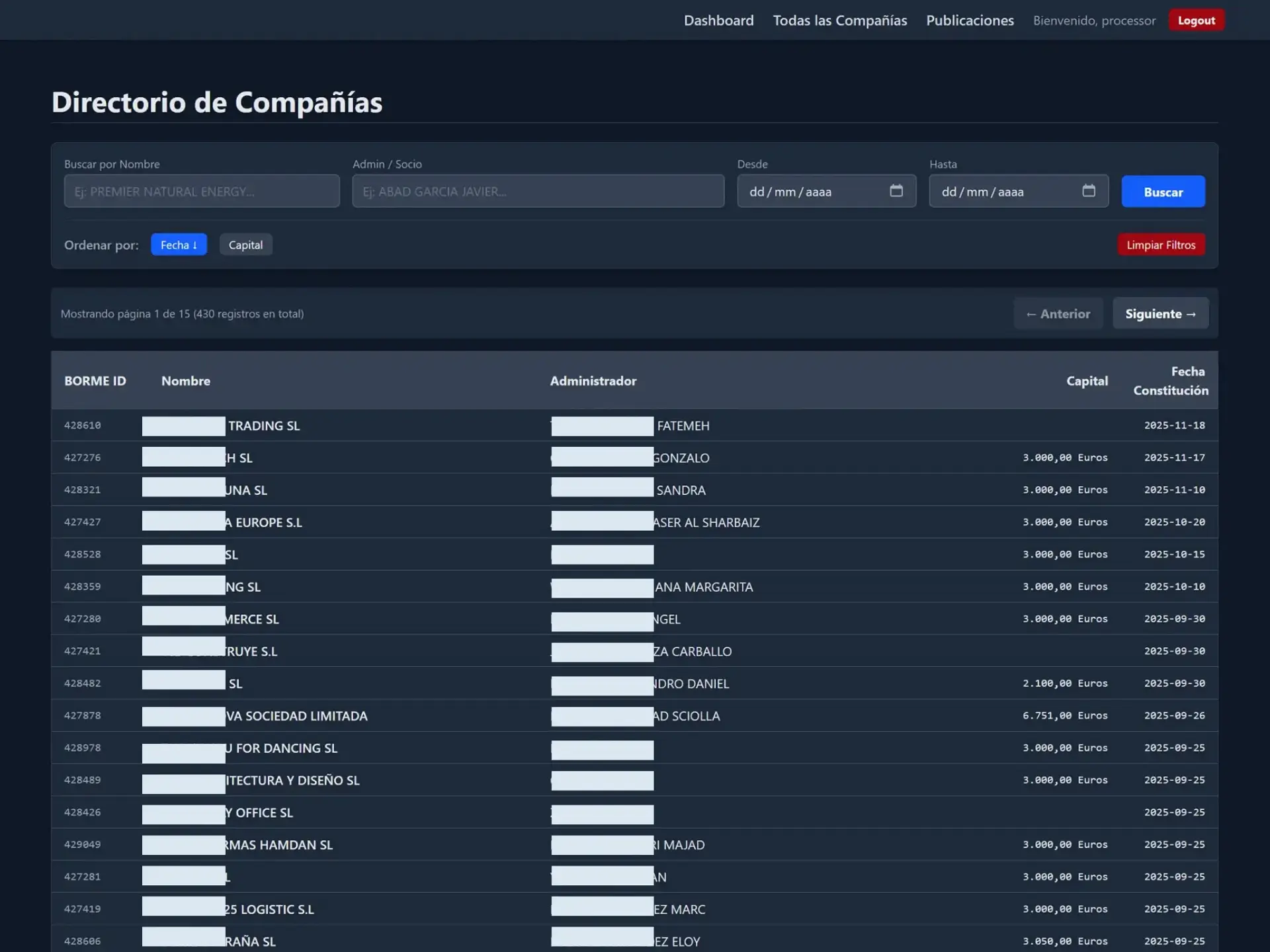Select the row with BORME ID 428610
Viewport: 1270px width, 952px height.
[x=463, y=425]
